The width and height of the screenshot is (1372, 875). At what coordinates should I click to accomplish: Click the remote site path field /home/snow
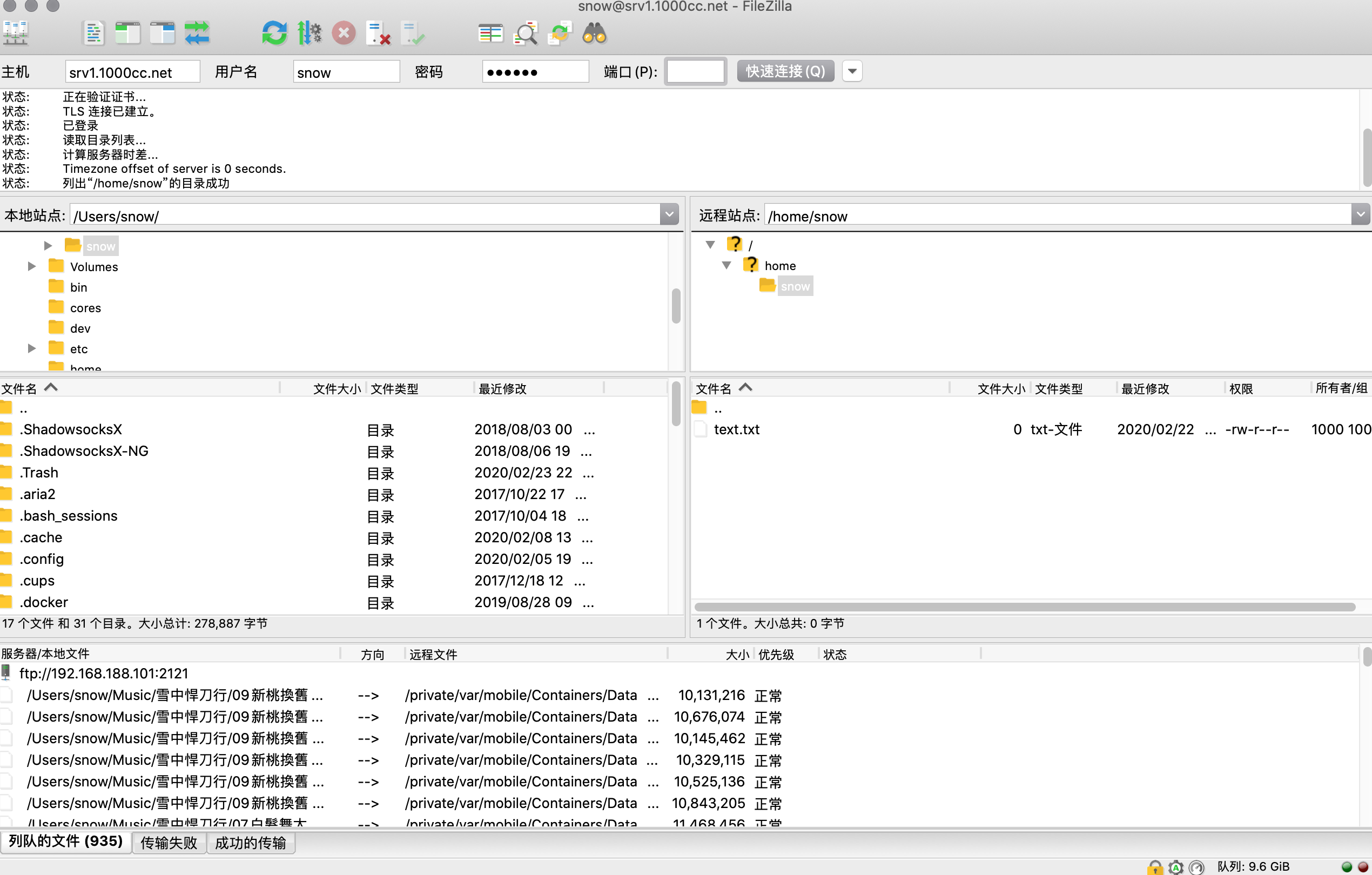1058,216
